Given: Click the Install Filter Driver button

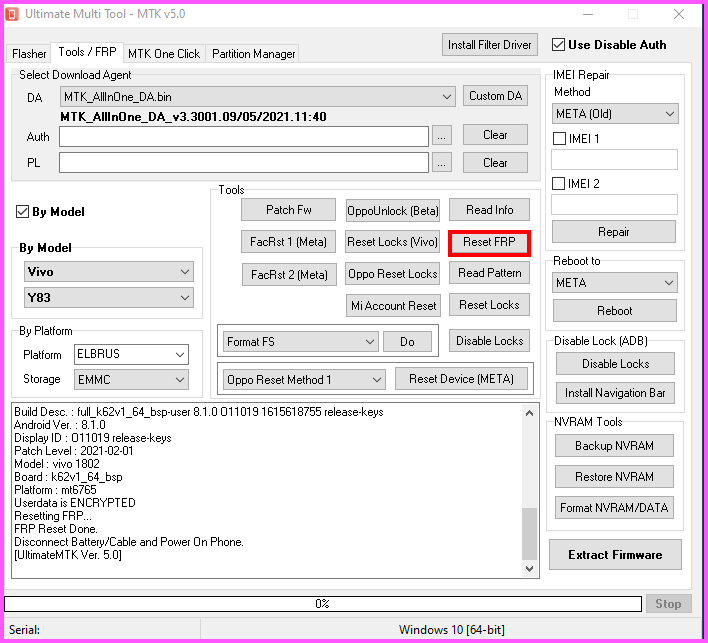Looking at the screenshot, I should (x=489, y=45).
